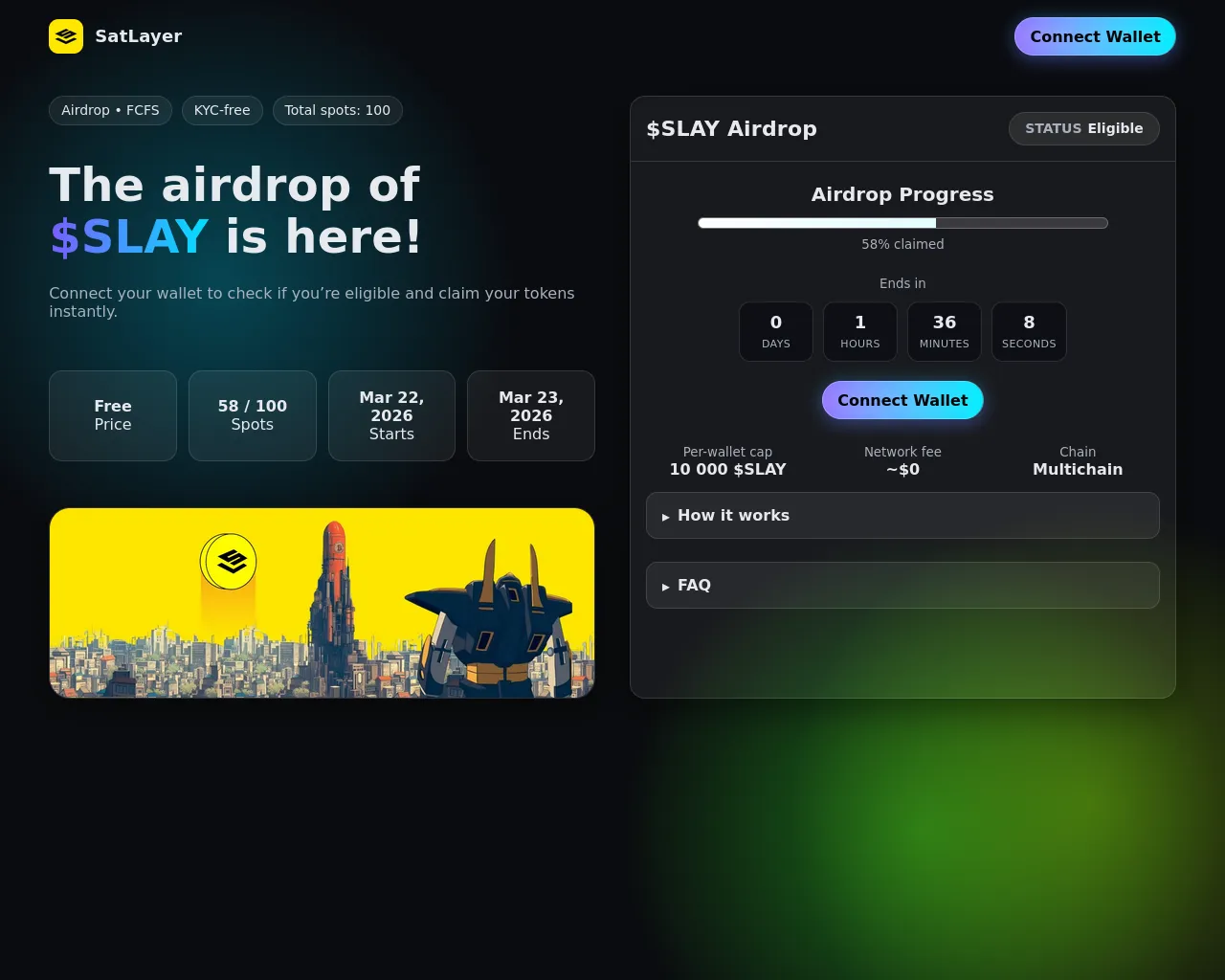
Task: Click the Free Price stat card
Action: point(113,415)
